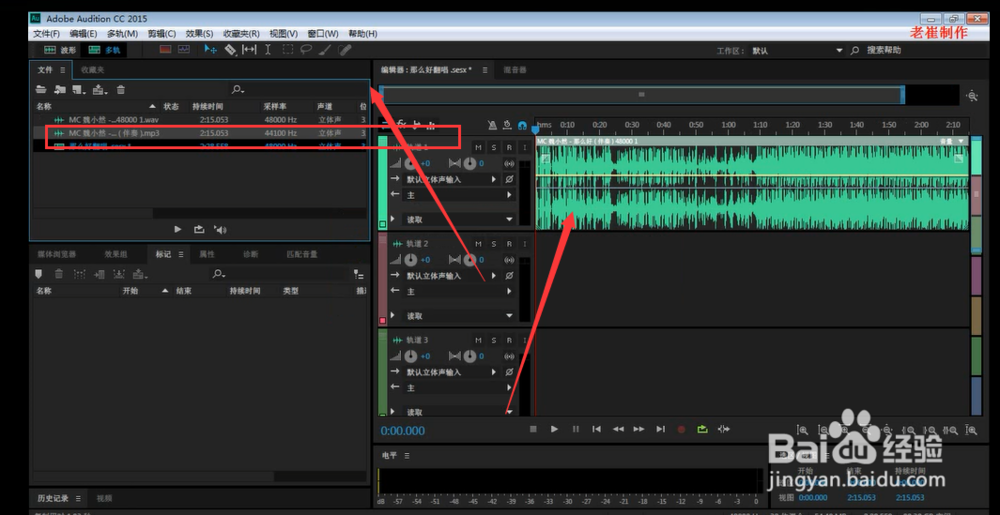Toggle green loop playback button
Viewport: 1000px width, 515px height.
[x=702, y=430]
